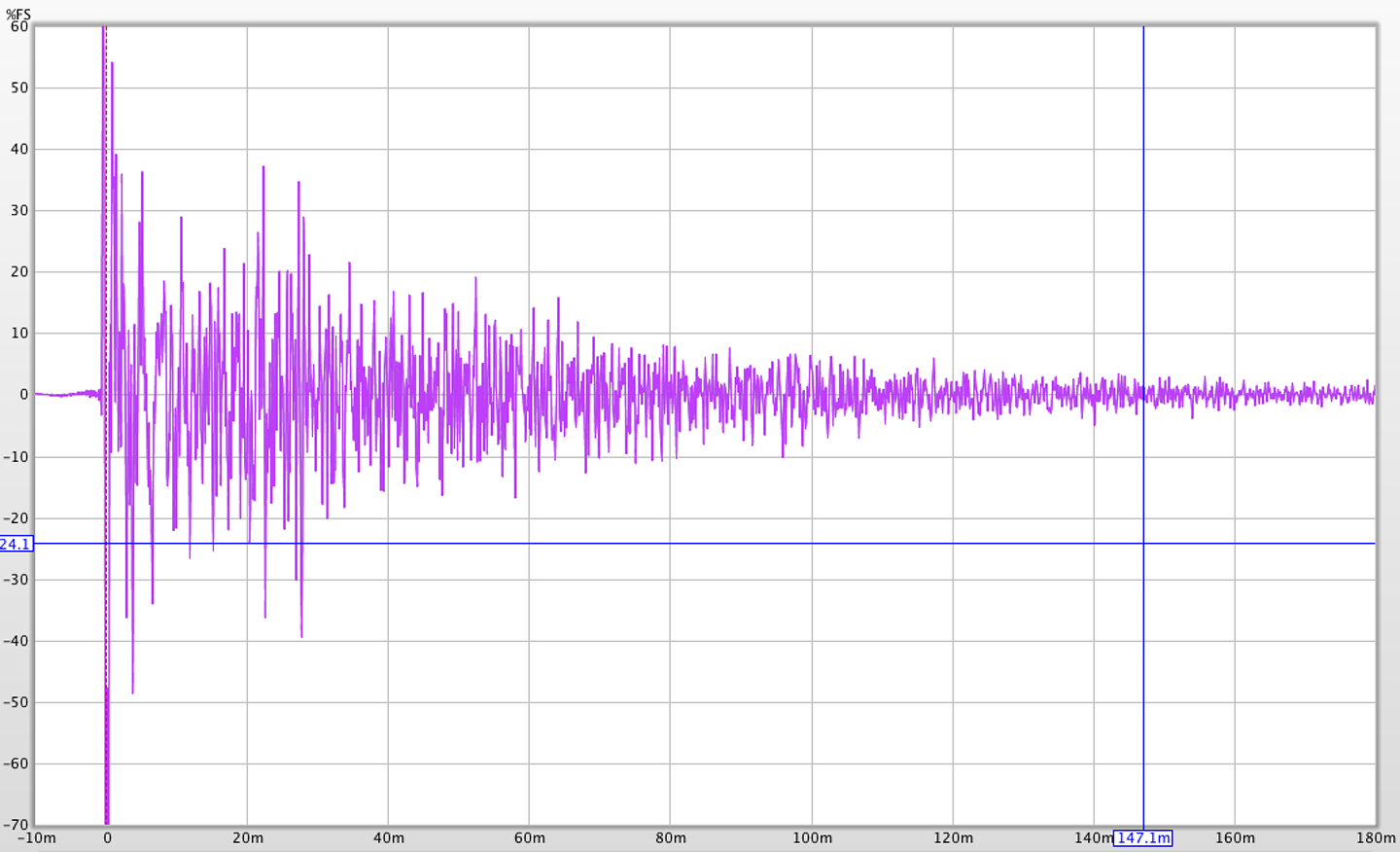Click the -10m x-axis tick label
Viewport: 1400px width, 852px height.
pos(37,837)
